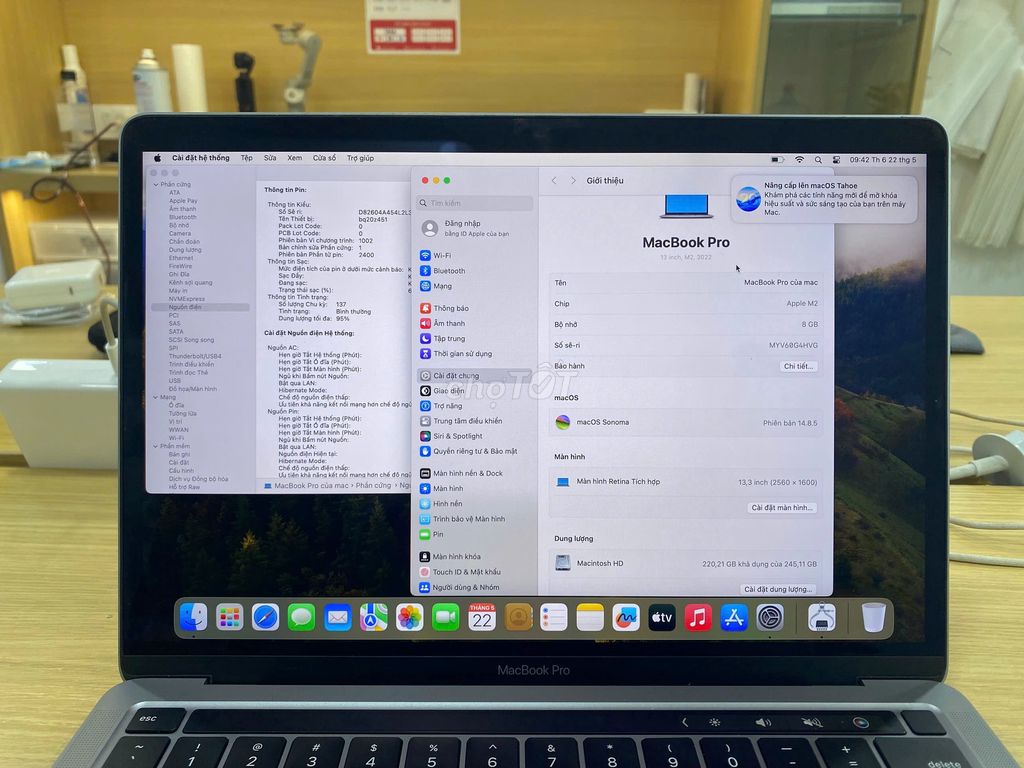Collapse Mạng tree in System Information
This screenshot has width=1024, height=768.
(156, 397)
